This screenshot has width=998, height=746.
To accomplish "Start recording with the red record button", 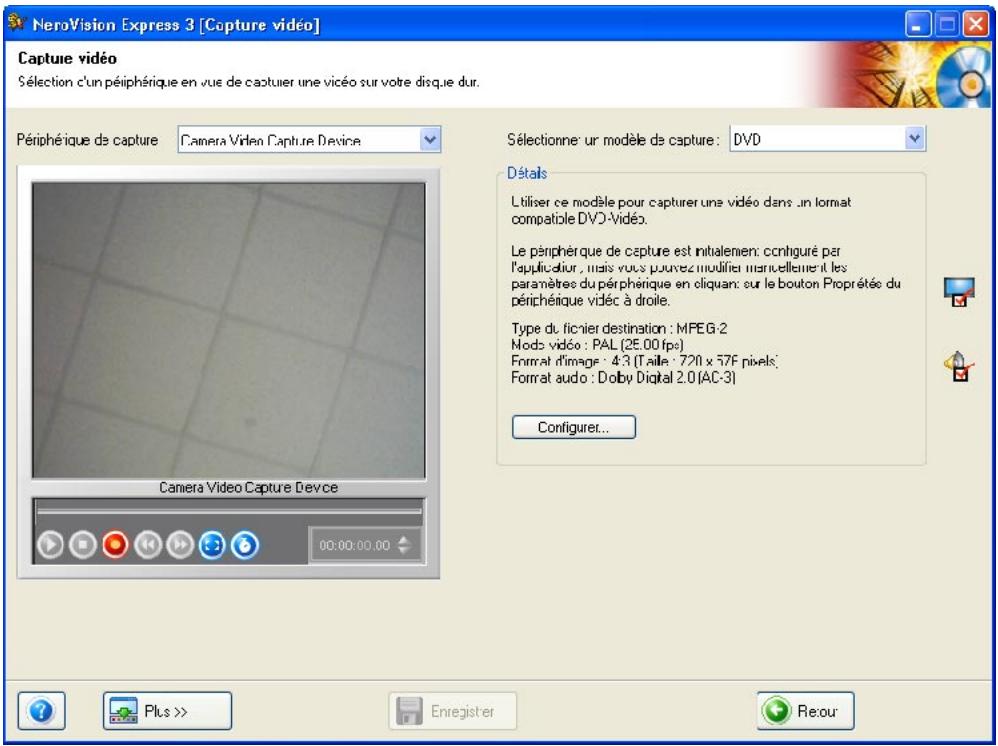I will point(115,545).
